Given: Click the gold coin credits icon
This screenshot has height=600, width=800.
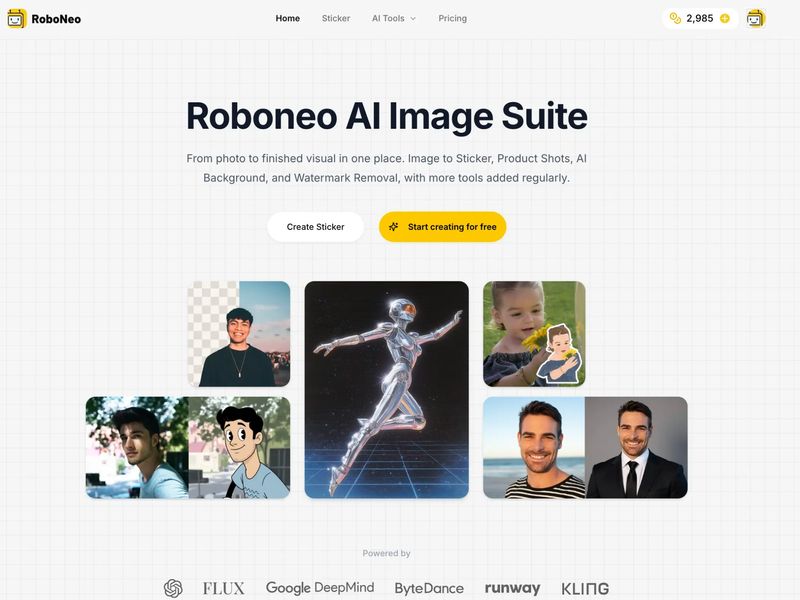Looking at the screenshot, I should 675,18.
